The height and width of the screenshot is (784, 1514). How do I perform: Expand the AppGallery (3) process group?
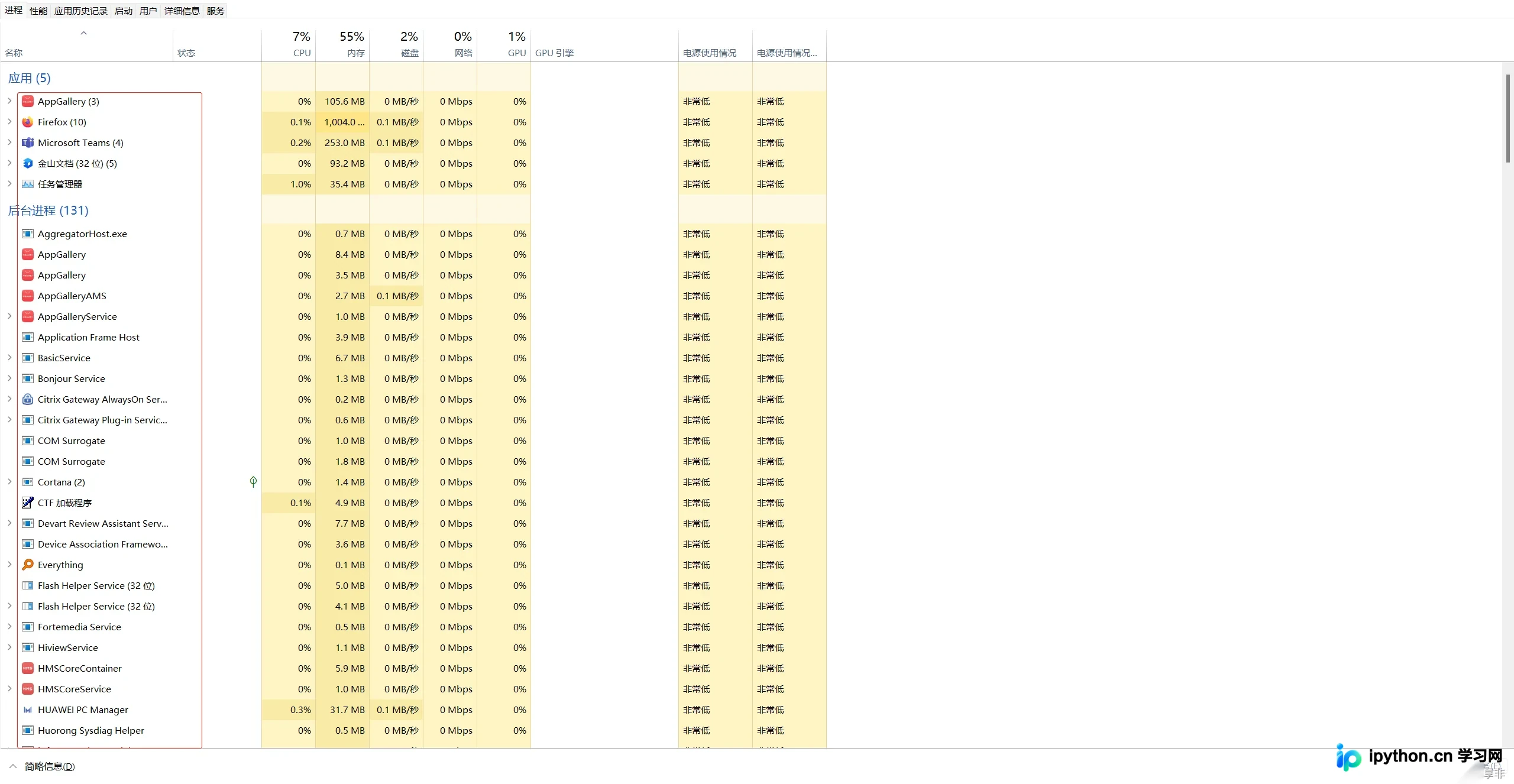click(9, 101)
